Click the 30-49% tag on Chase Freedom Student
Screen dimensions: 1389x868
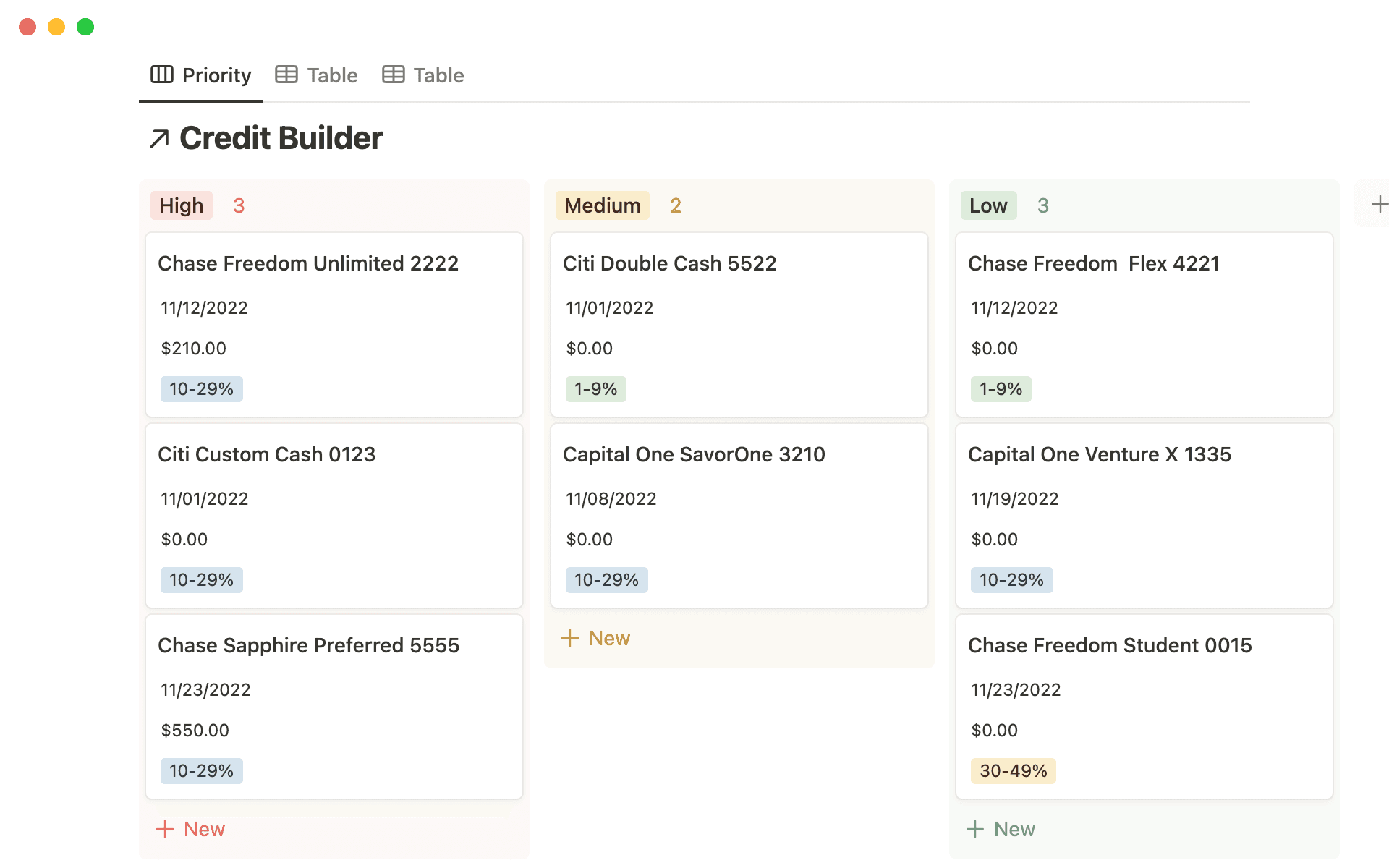[x=1014, y=771]
